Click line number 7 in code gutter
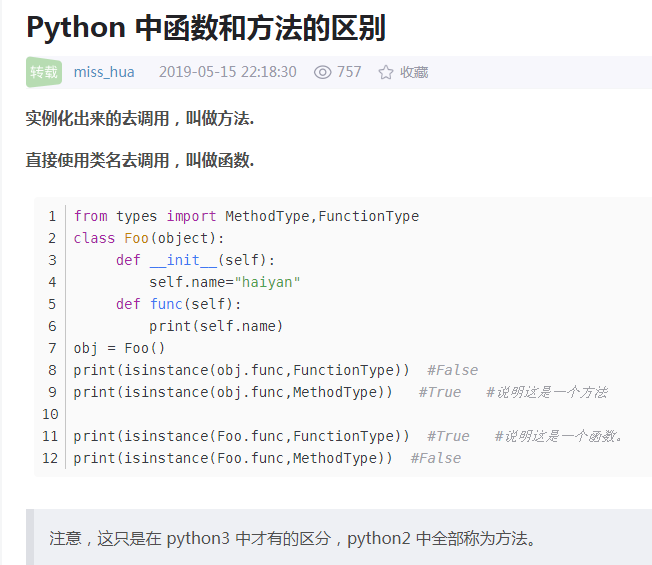The height and width of the screenshot is (565, 652). tap(52, 348)
